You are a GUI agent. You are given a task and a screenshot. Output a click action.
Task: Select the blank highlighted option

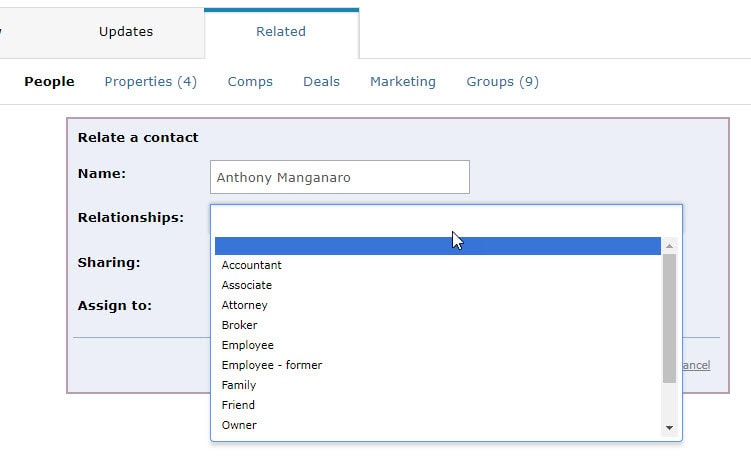pyautogui.click(x=438, y=246)
